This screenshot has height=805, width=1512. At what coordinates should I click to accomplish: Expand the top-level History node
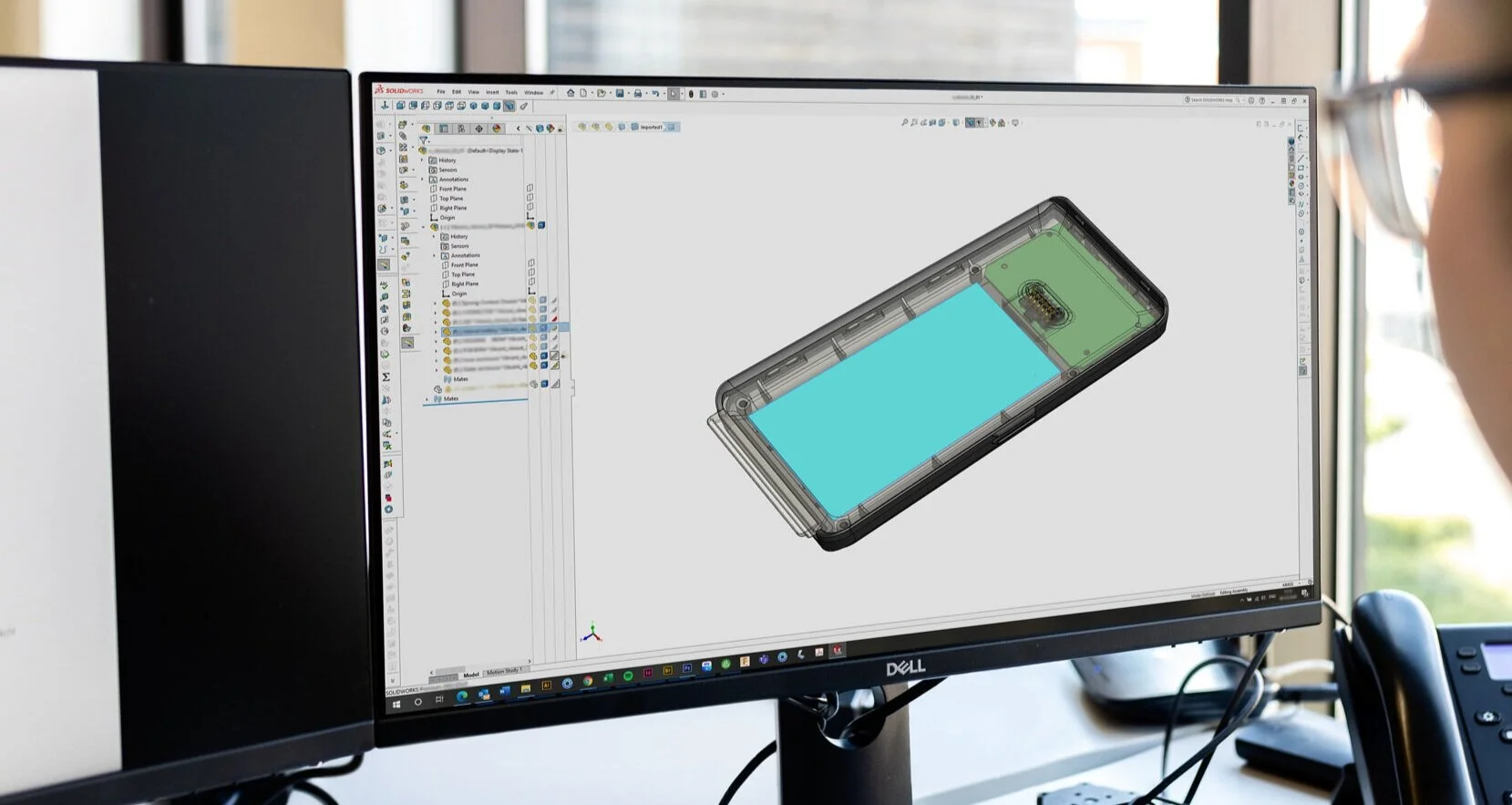422,160
